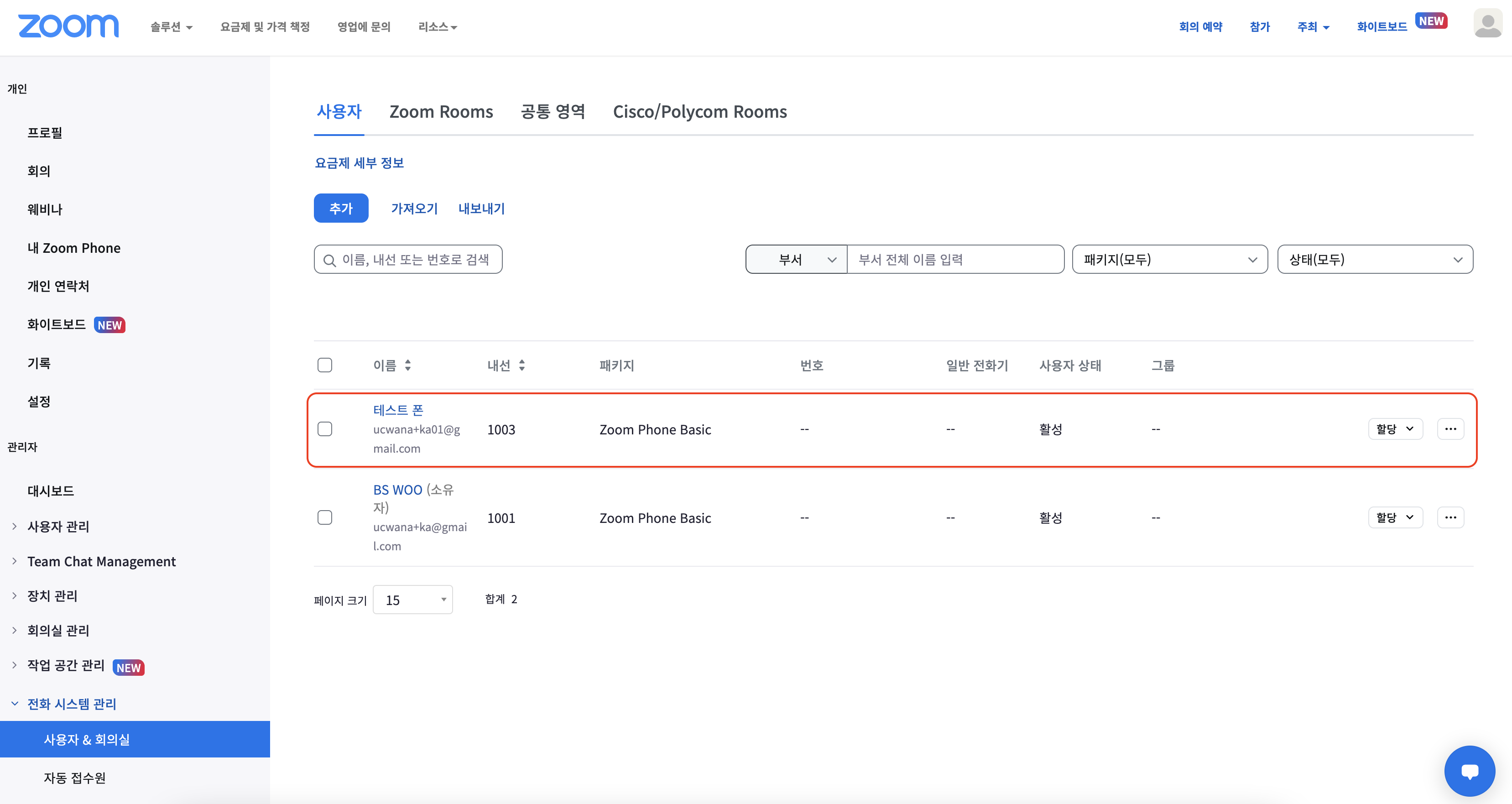
Task: Open the 패키지(모두) dropdown
Action: point(1170,259)
